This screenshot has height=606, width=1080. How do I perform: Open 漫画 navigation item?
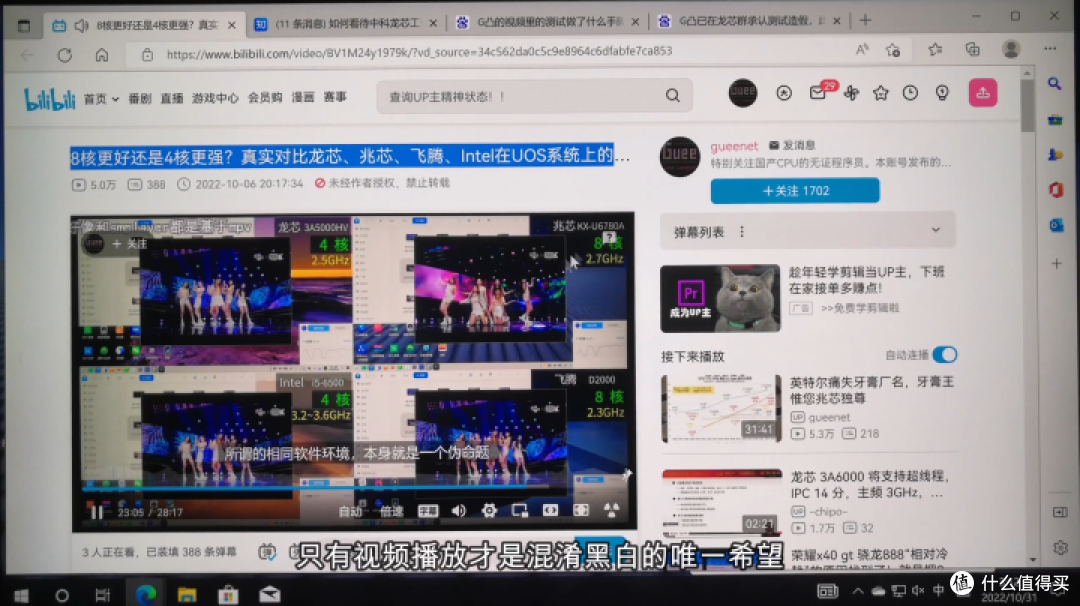pyautogui.click(x=302, y=97)
